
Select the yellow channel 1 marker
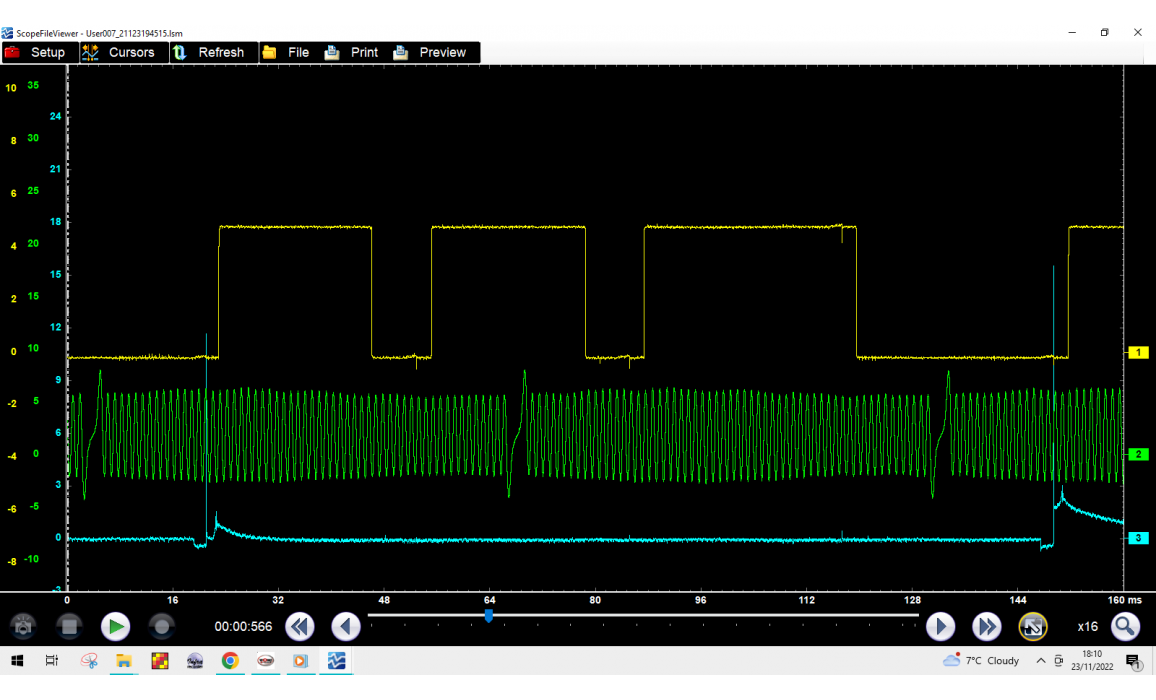(1138, 352)
